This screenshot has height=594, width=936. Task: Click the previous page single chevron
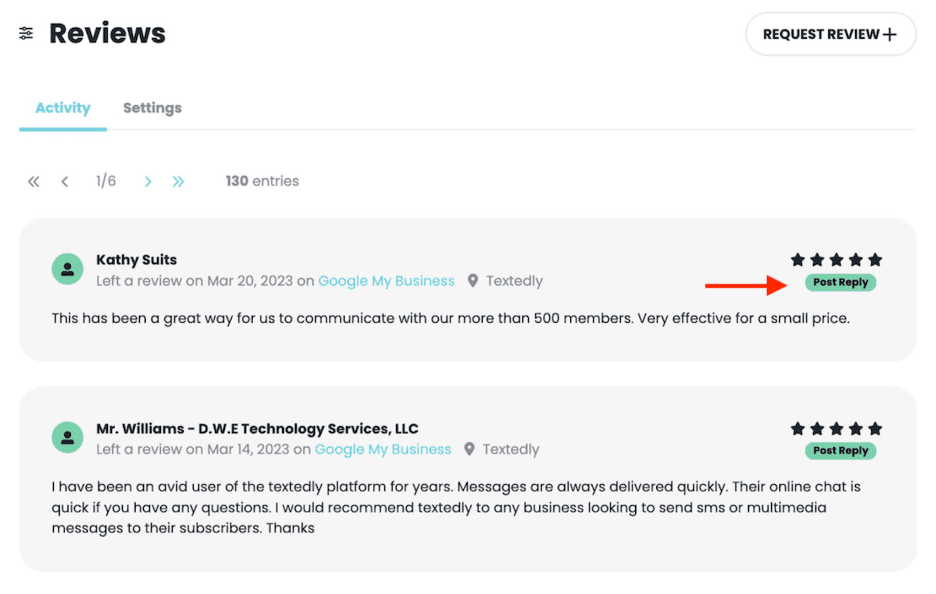64,181
